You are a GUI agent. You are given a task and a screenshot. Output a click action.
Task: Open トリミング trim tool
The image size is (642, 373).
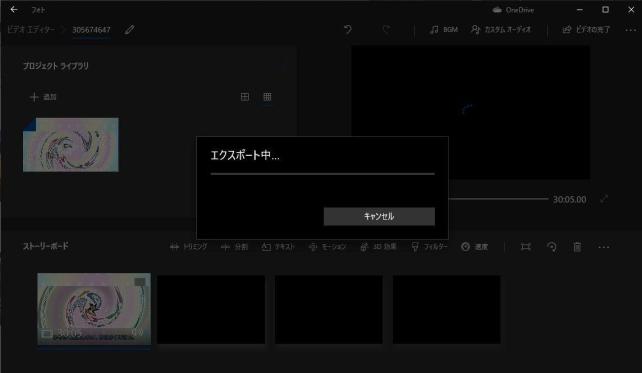[x=189, y=246]
